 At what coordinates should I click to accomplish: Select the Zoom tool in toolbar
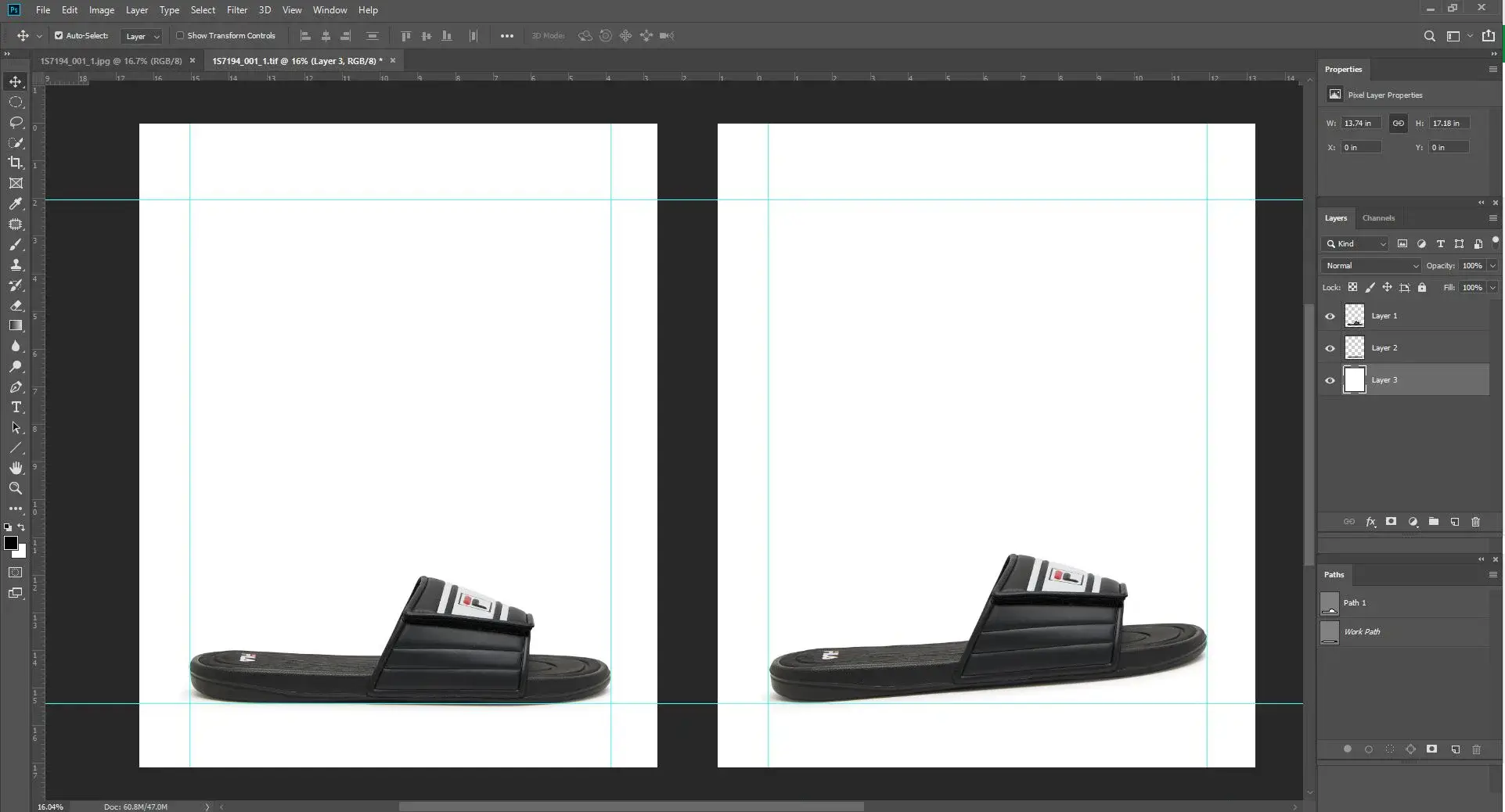pos(16,488)
